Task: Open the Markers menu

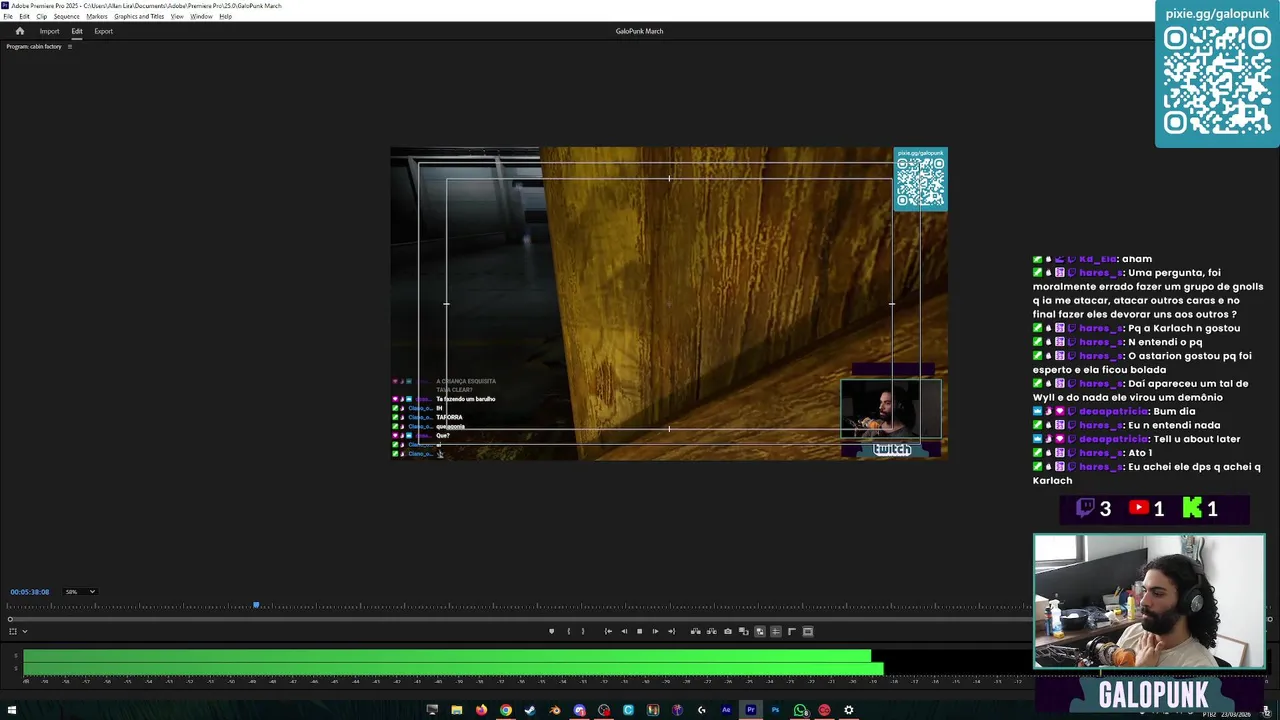Action: [x=97, y=16]
